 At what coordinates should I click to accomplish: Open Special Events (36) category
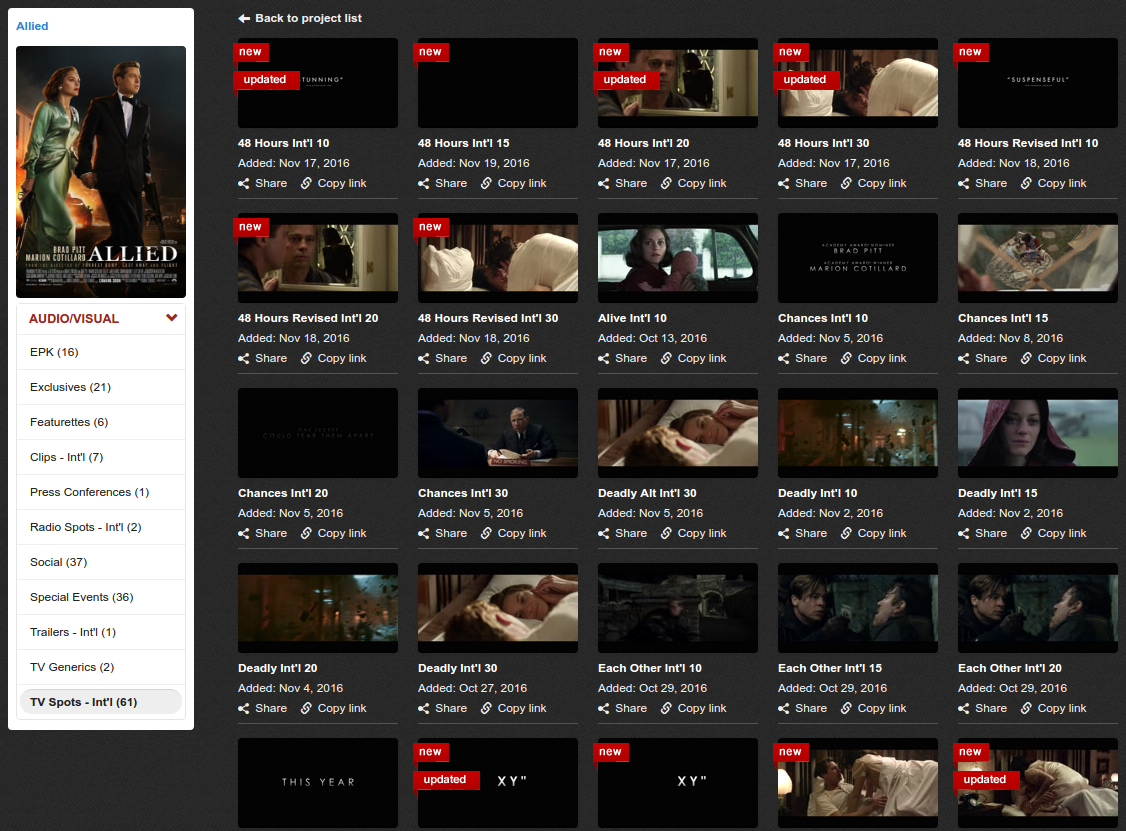tap(101, 598)
